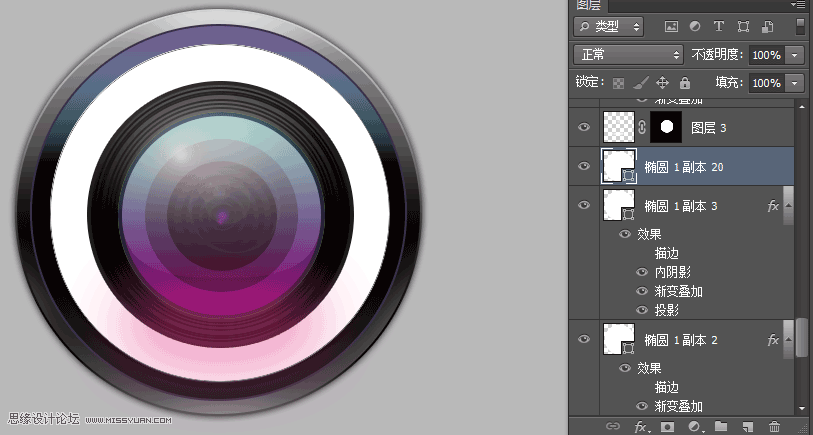This screenshot has width=813, height=435.
Task: Collapse effects arrow on 椭圆 1 副本 3
Action: pyautogui.click(x=788, y=206)
